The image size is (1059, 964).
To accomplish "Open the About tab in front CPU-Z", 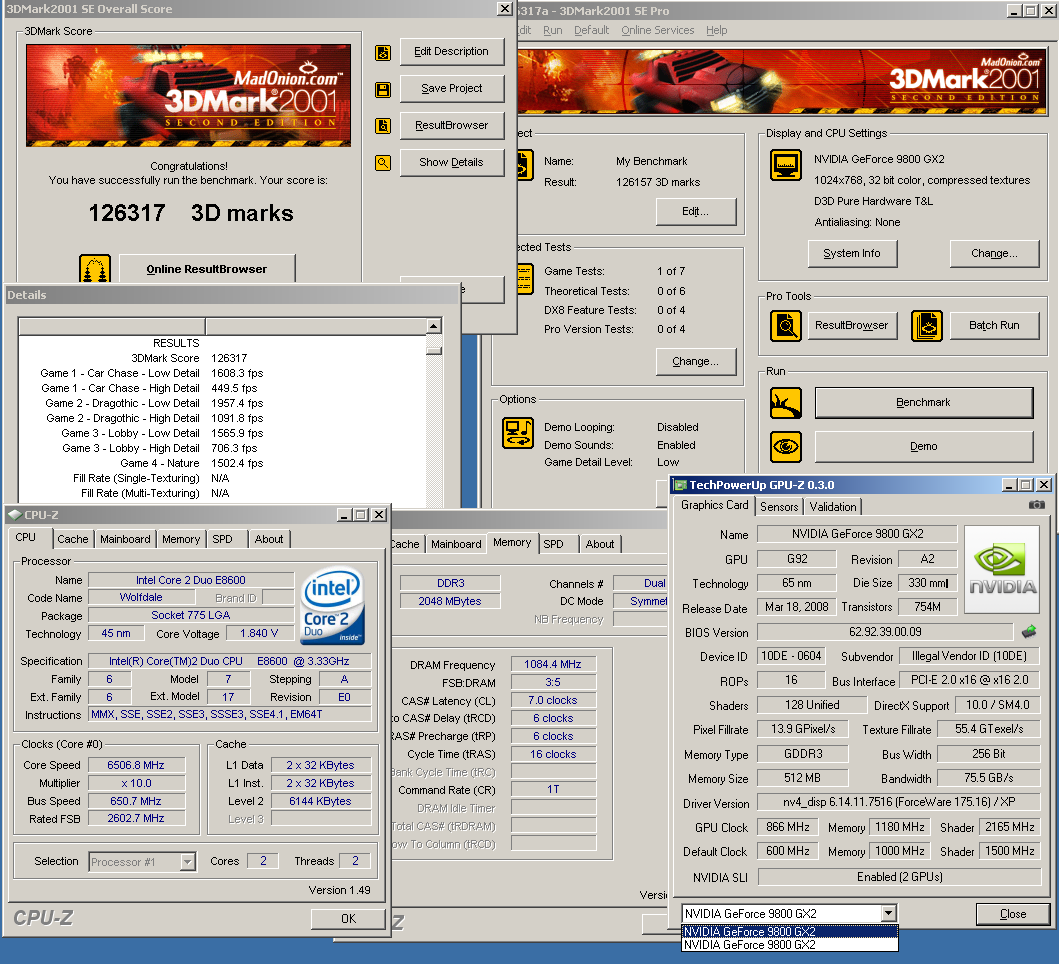I will (269, 539).
